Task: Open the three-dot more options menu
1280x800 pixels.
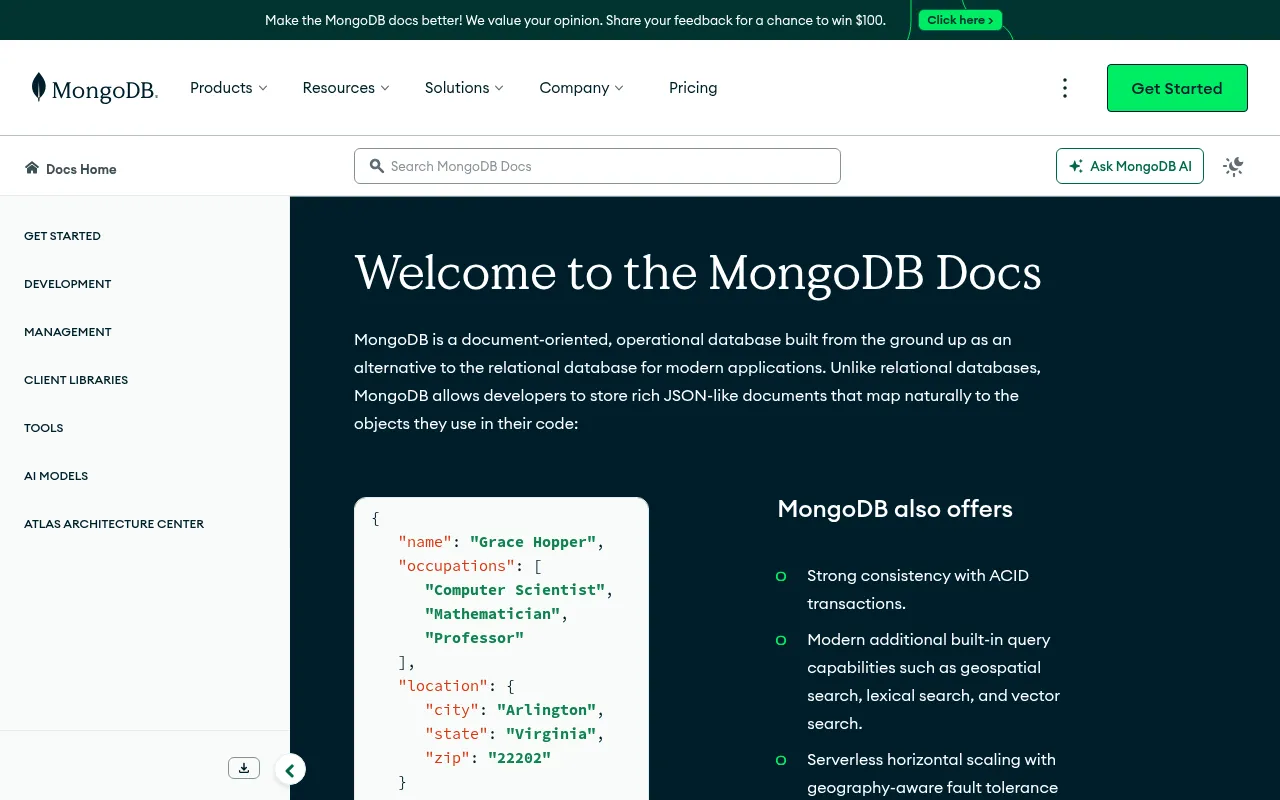Action: tap(1065, 88)
